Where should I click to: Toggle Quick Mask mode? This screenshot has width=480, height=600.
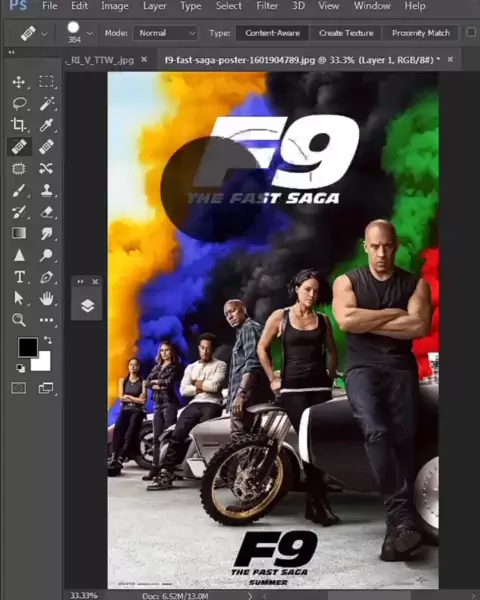pos(19,388)
